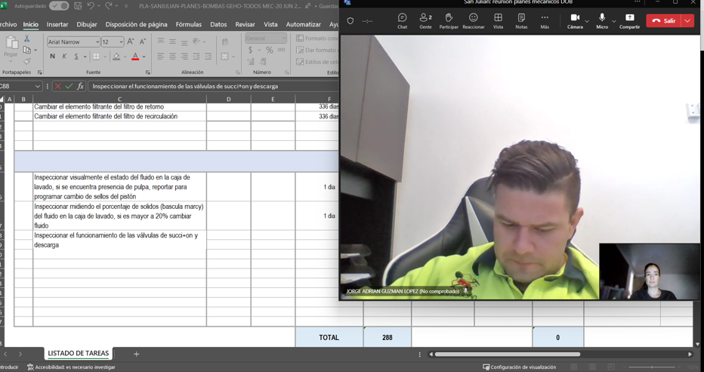Leave the meeting with Salir button
The height and width of the screenshot is (372, 704).
coord(664,21)
